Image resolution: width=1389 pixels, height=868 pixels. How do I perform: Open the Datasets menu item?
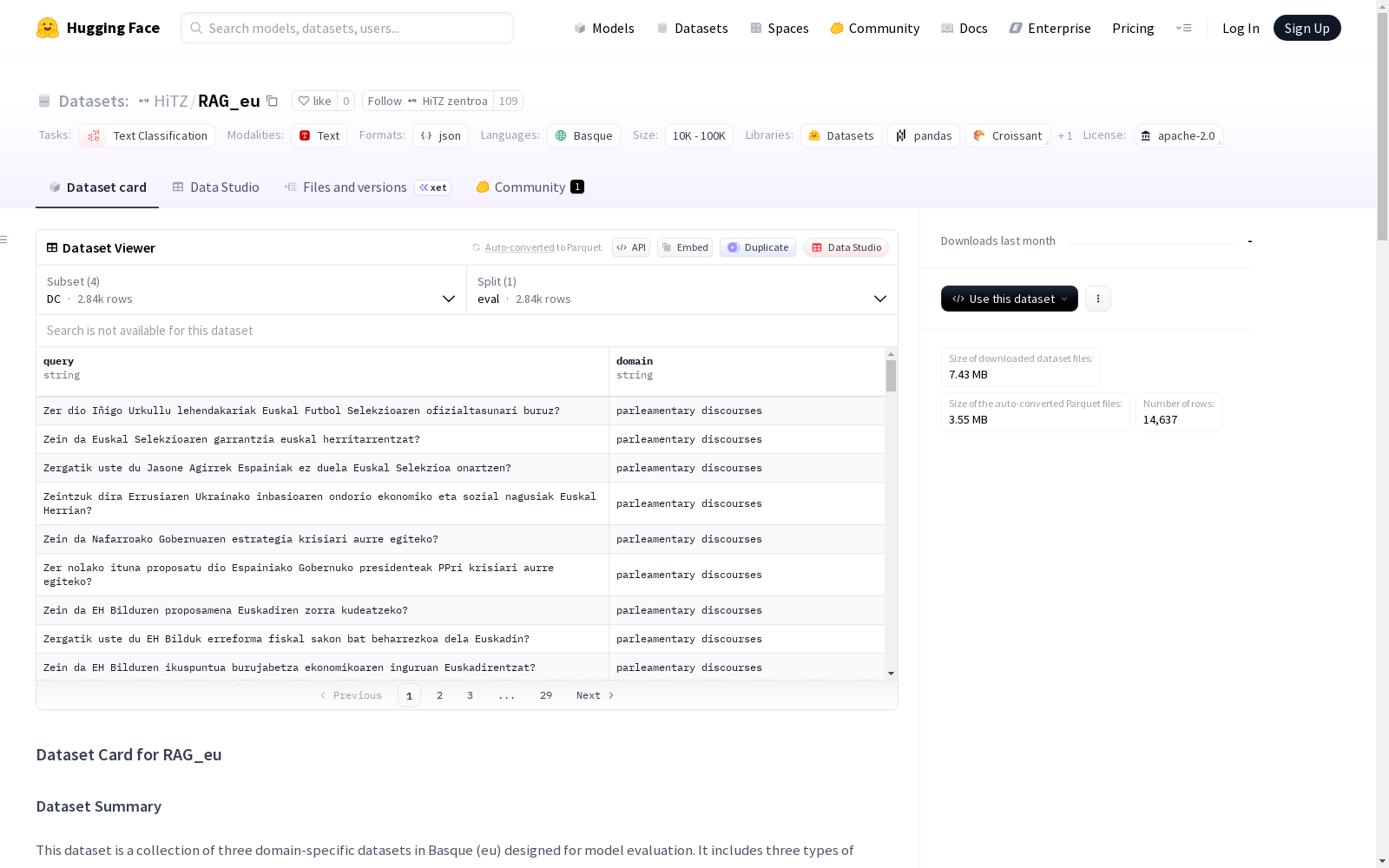[x=692, y=28]
